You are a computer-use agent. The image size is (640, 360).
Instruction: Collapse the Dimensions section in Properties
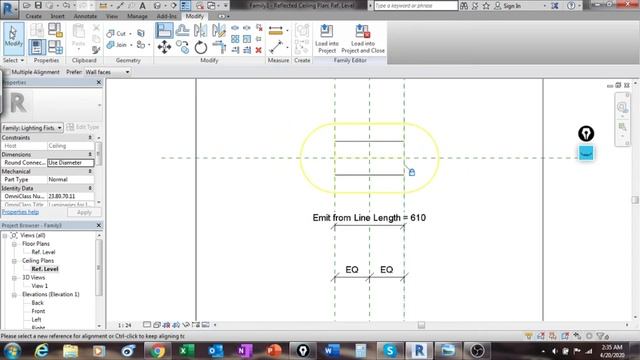click(90, 154)
